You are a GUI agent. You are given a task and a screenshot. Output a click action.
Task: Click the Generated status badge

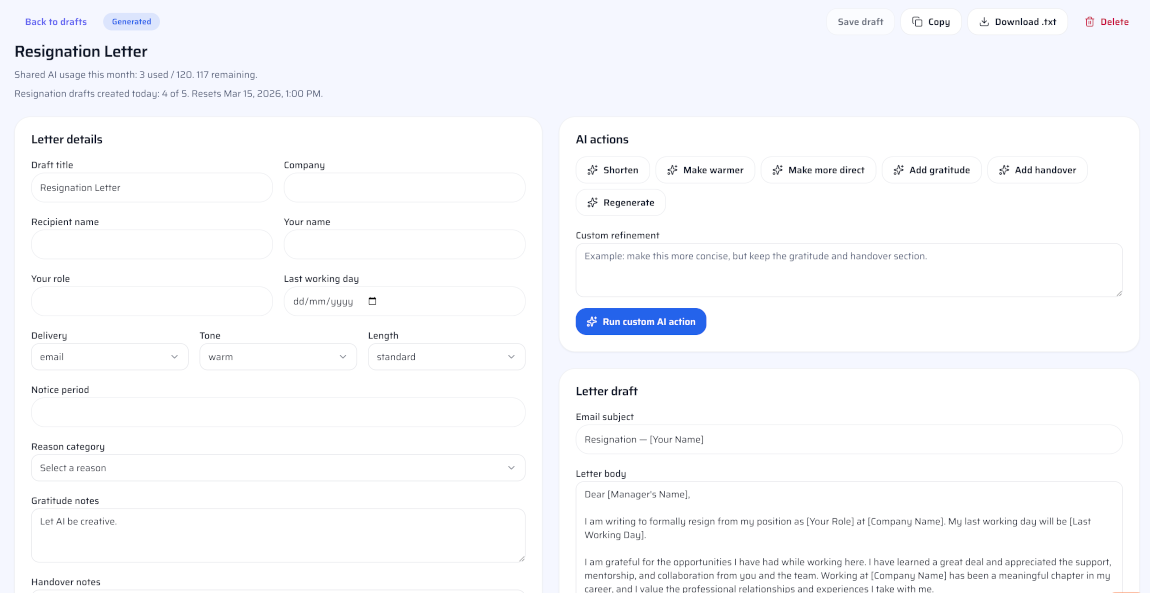click(x=131, y=21)
